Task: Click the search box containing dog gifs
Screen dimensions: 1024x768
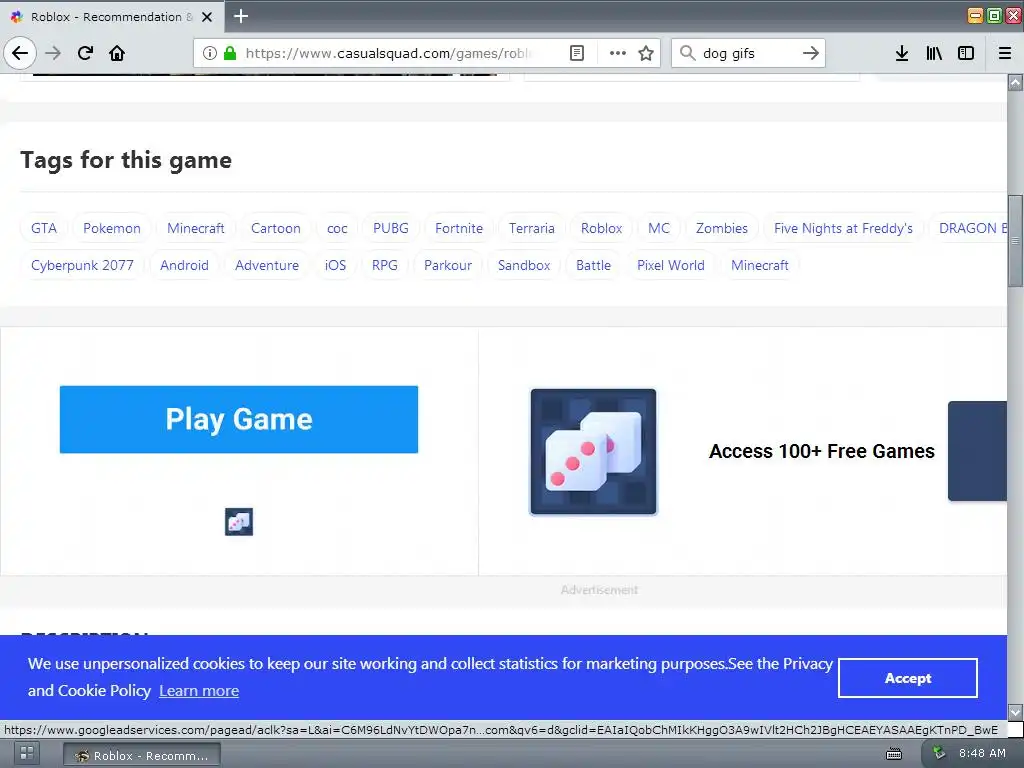Action: click(748, 53)
